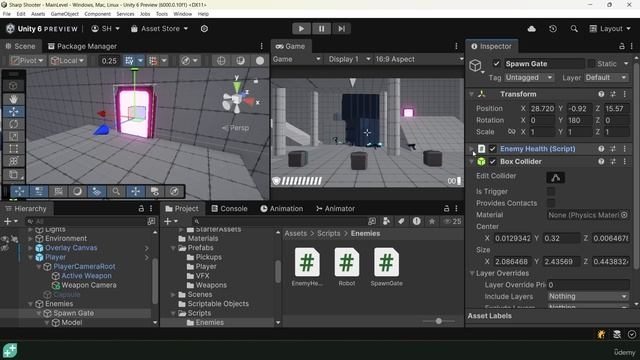640x360 pixels.
Task: Select the Scriptable Objects folder
Action: (218, 304)
